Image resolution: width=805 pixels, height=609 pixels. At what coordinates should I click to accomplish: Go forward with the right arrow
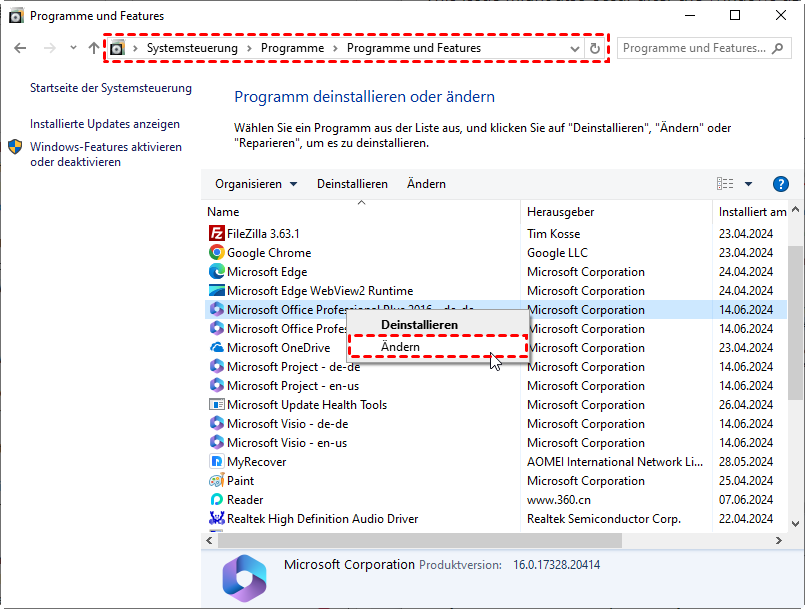point(49,48)
